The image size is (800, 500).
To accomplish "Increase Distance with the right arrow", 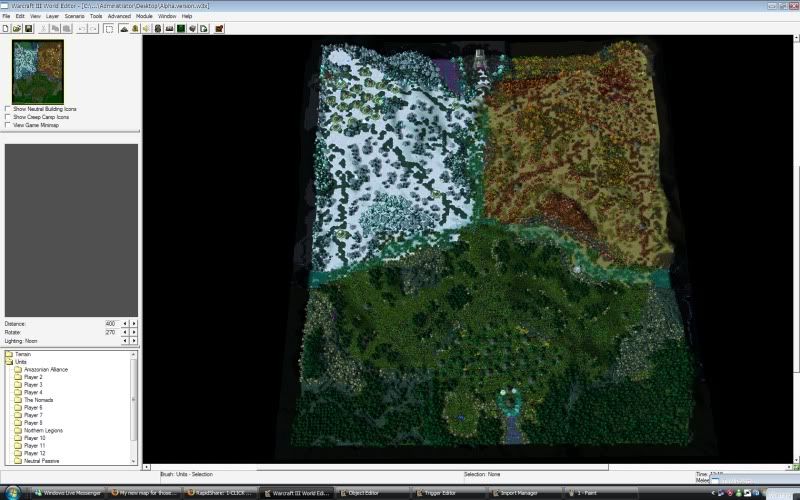I will [x=134, y=323].
